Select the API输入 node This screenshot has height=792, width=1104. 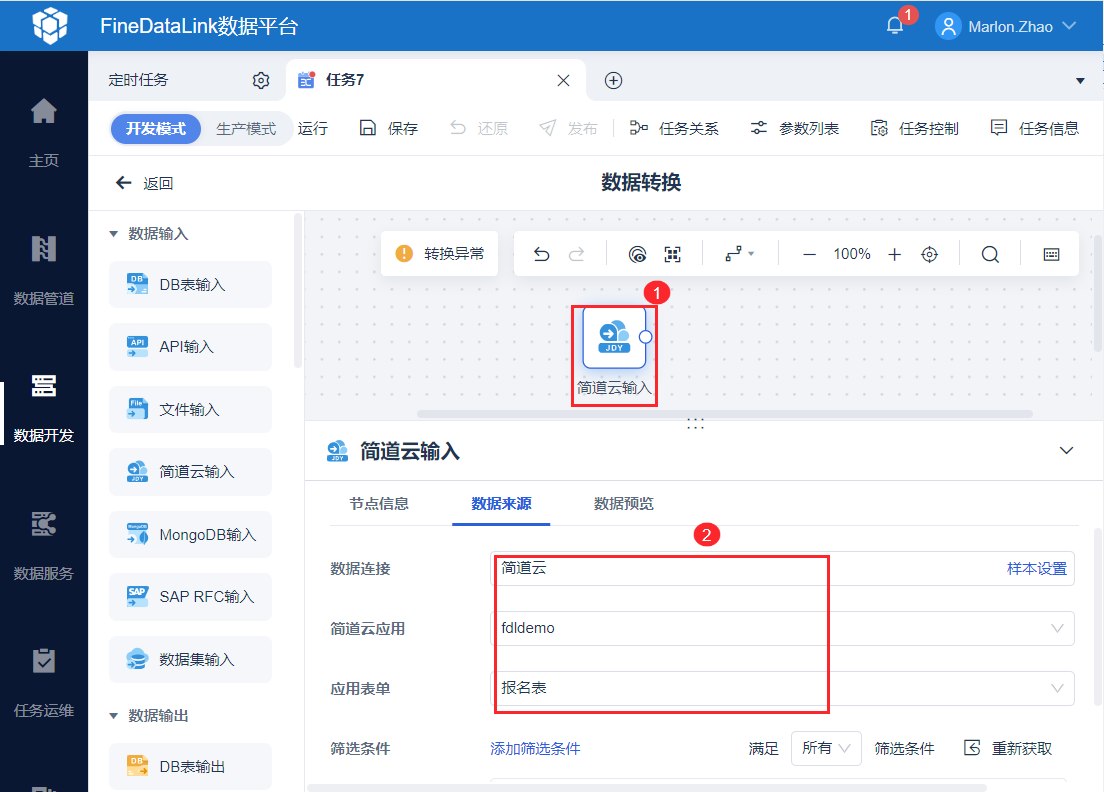(190, 346)
